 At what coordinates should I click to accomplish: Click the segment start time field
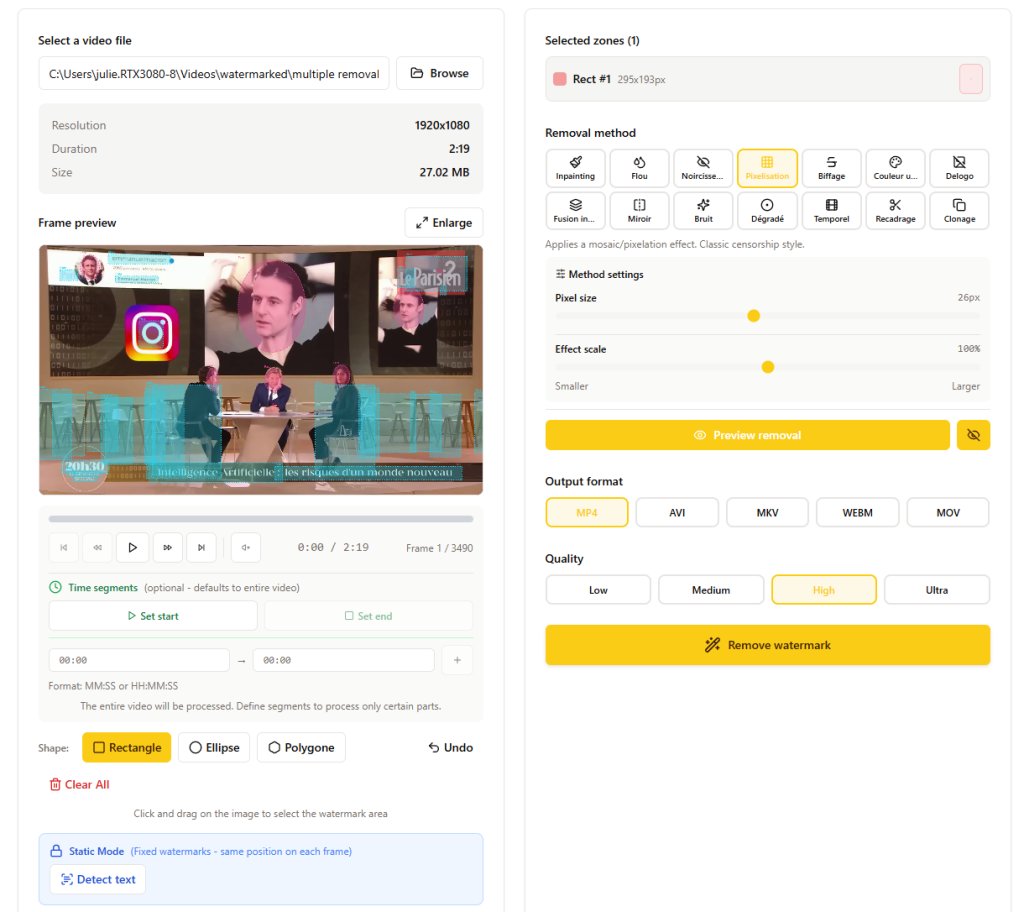pos(139,660)
